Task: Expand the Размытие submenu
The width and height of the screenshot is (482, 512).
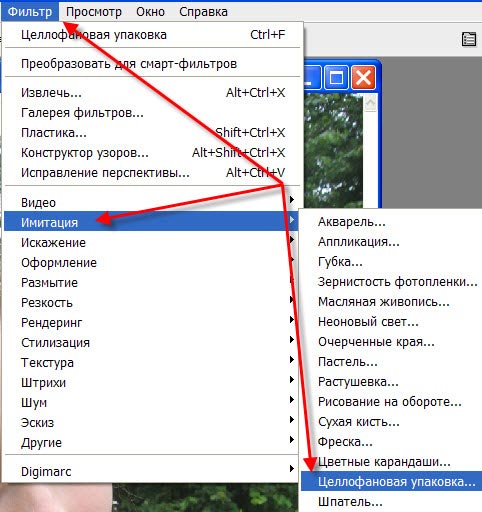Action: [151, 282]
